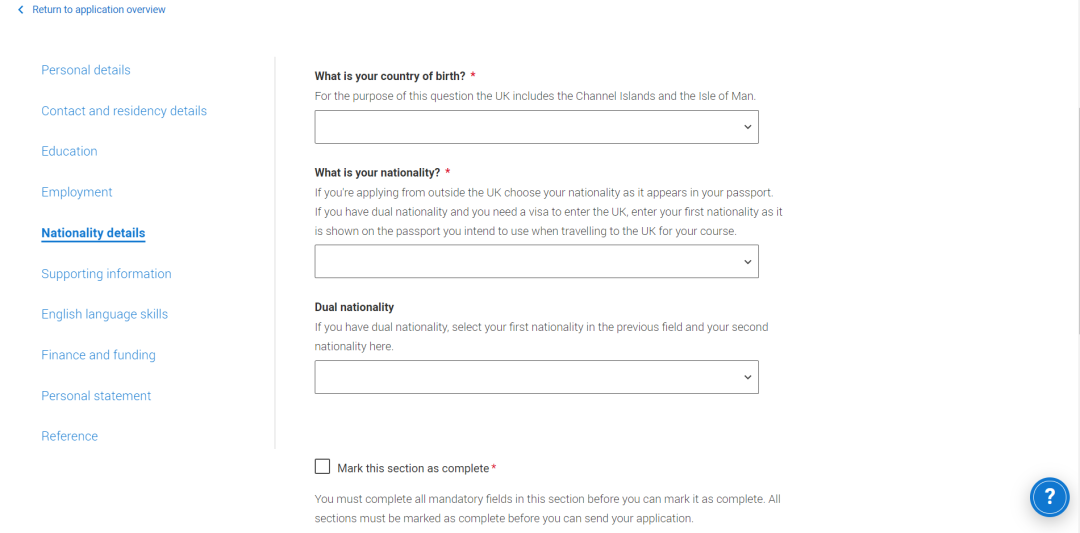
Task: Click the nationality dropdown chevron arrow
Action: (x=747, y=262)
